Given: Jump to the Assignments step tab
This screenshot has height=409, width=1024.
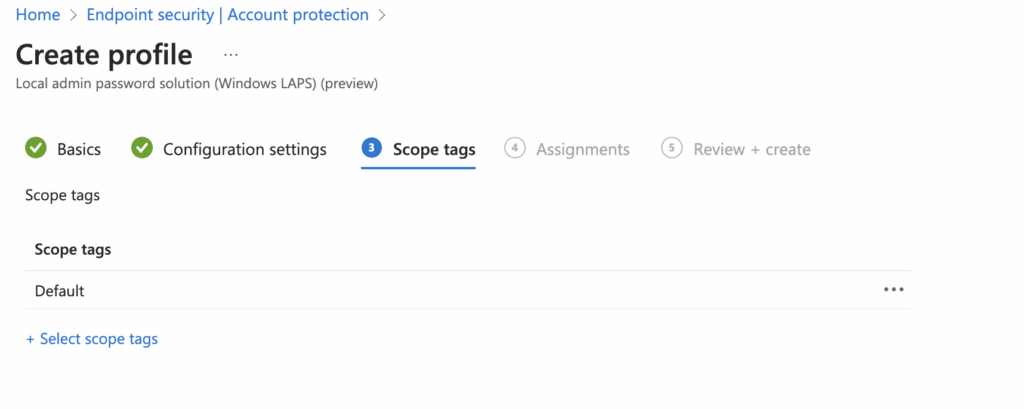Looking at the screenshot, I should [x=582, y=149].
